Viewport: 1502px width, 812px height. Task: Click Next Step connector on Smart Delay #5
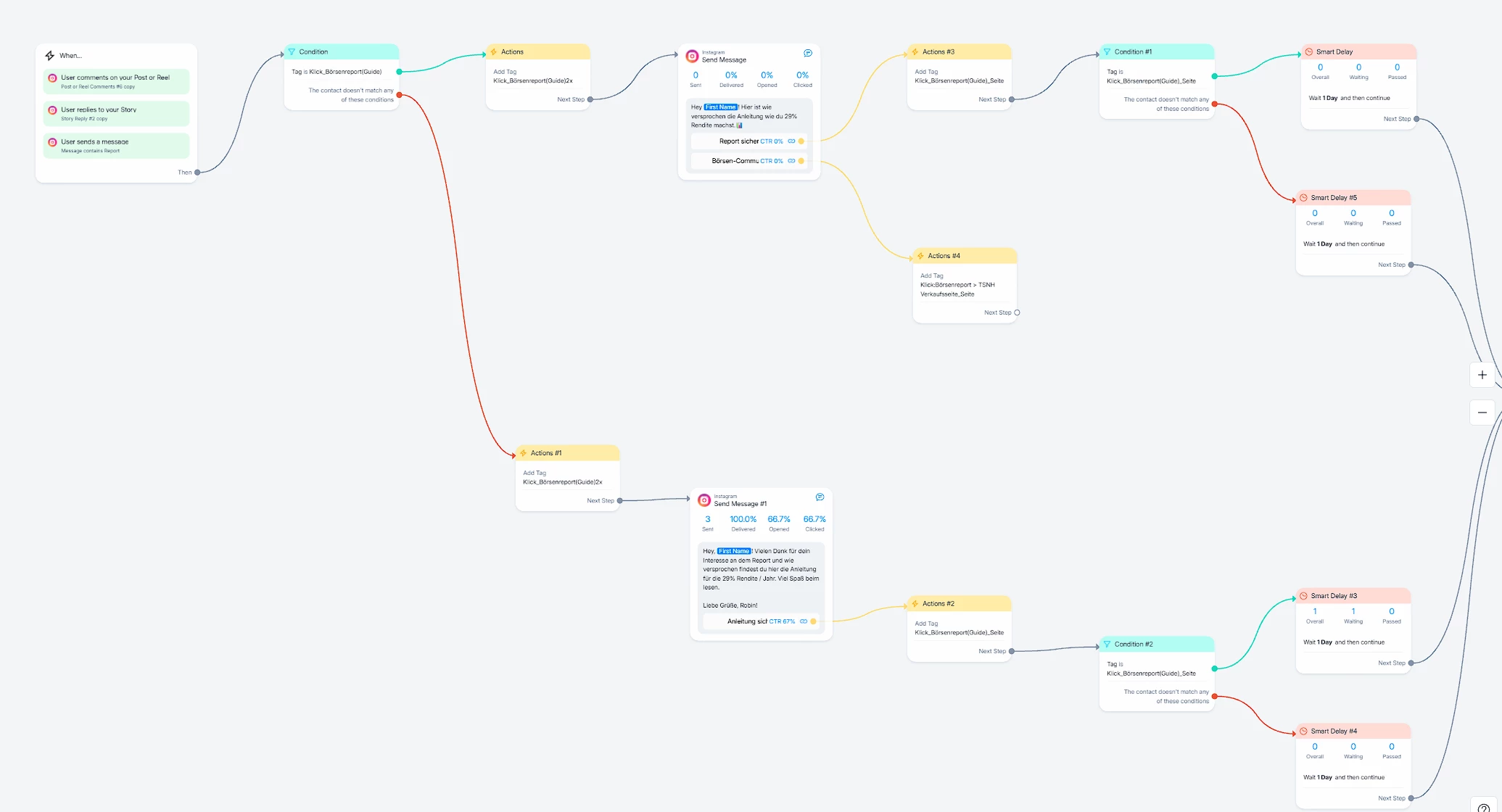click(x=1411, y=265)
